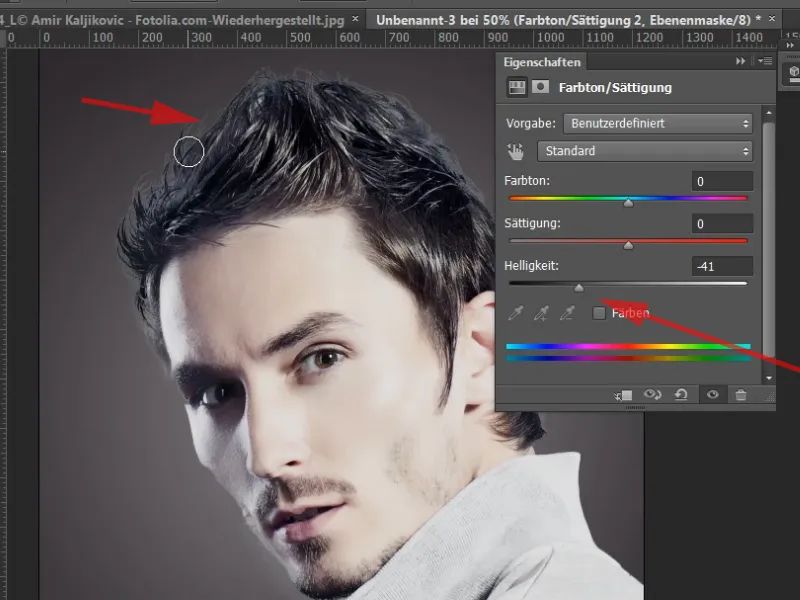
Task: Select the add-to-sample eyedropper with plus
Action: [541, 313]
